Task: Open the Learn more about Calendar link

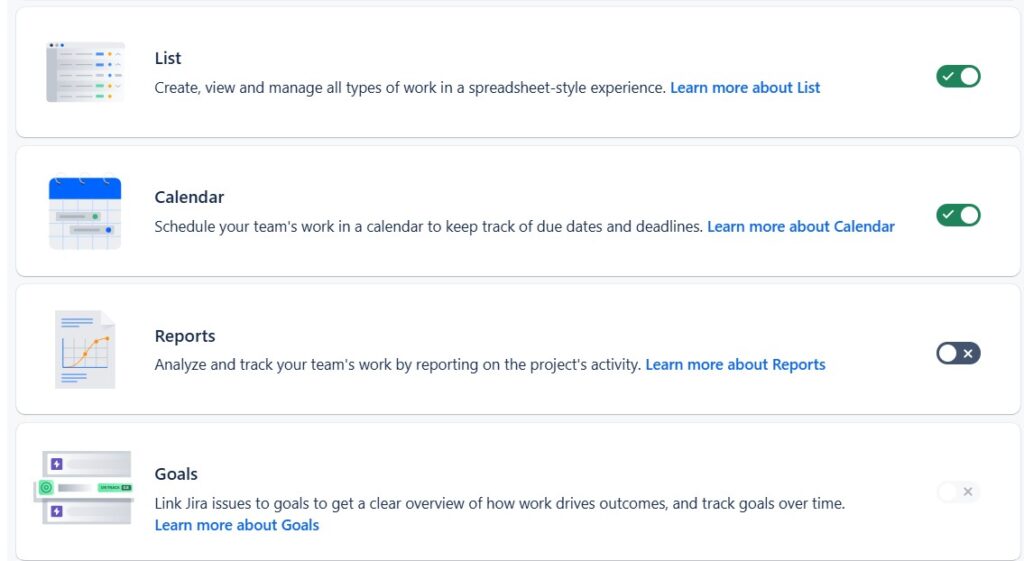Action: click(x=800, y=227)
